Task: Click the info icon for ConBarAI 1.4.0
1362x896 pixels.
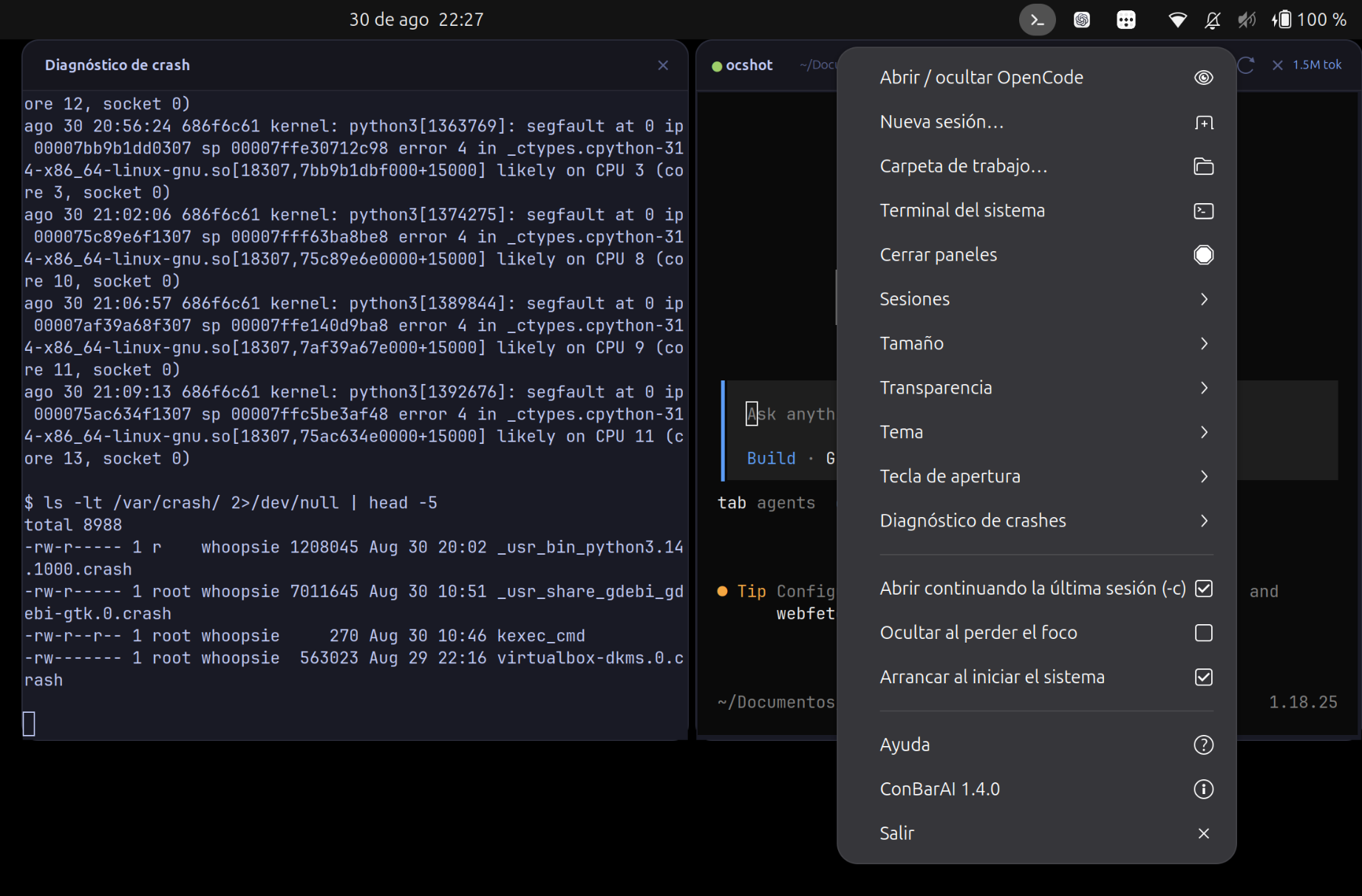Action: tap(1204, 790)
